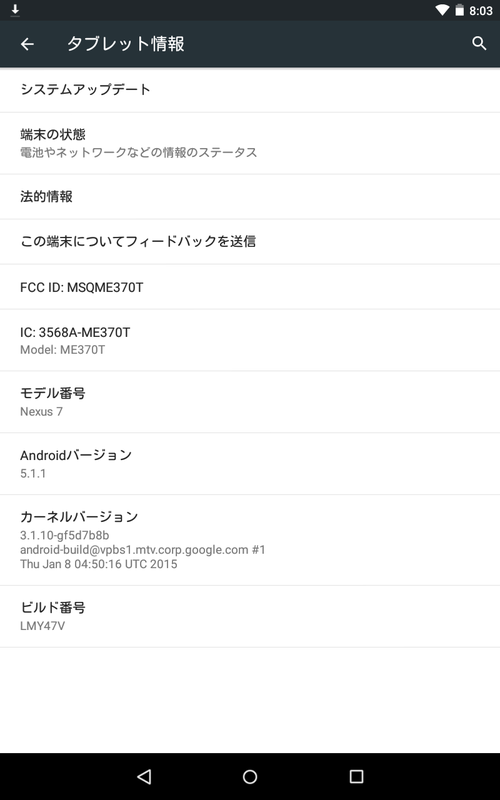
Task: Tap the Android back navigation triangle
Action: point(144,777)
